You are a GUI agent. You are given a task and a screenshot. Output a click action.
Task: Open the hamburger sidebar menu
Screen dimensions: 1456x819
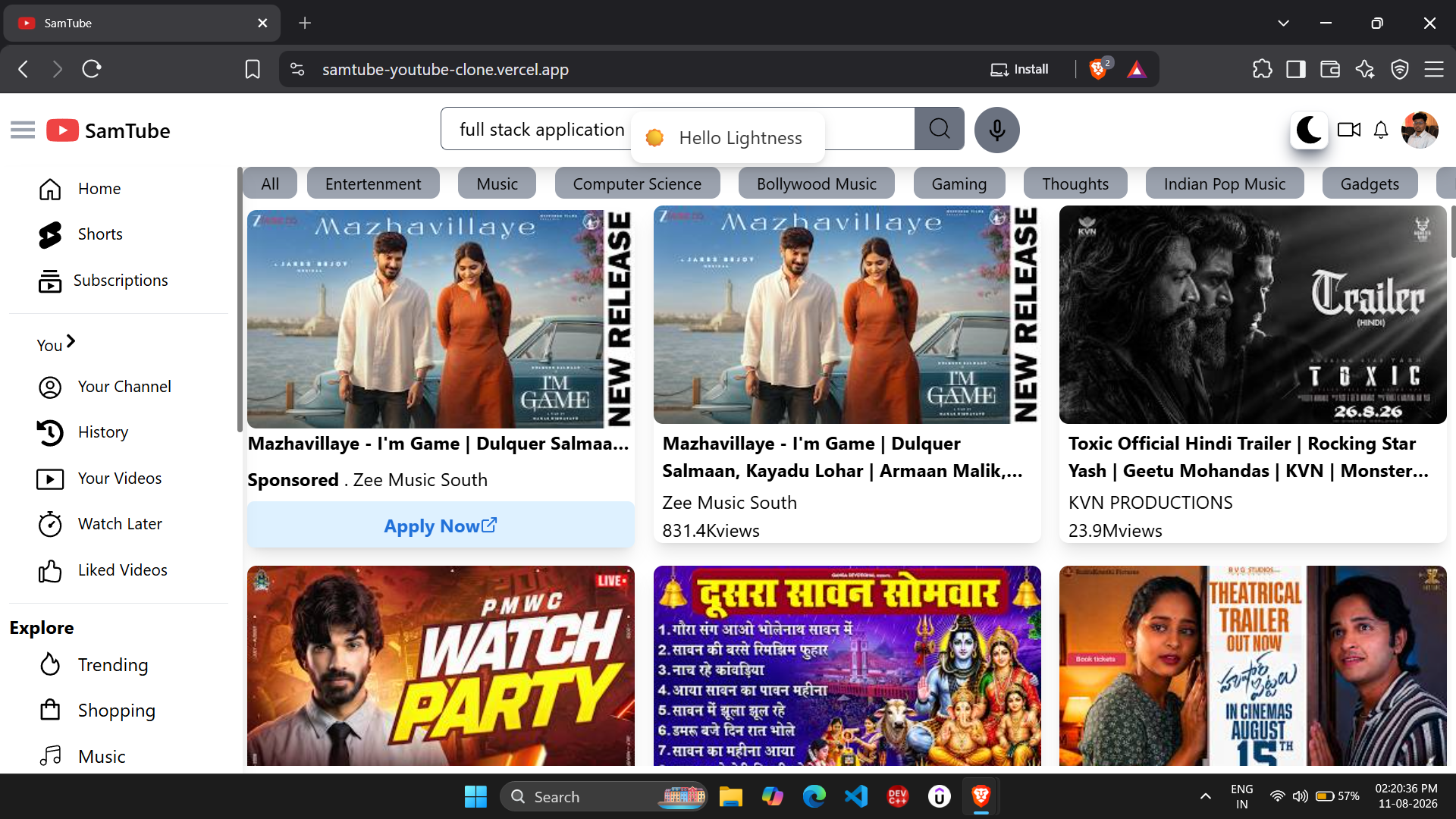[x=23, y=130]
